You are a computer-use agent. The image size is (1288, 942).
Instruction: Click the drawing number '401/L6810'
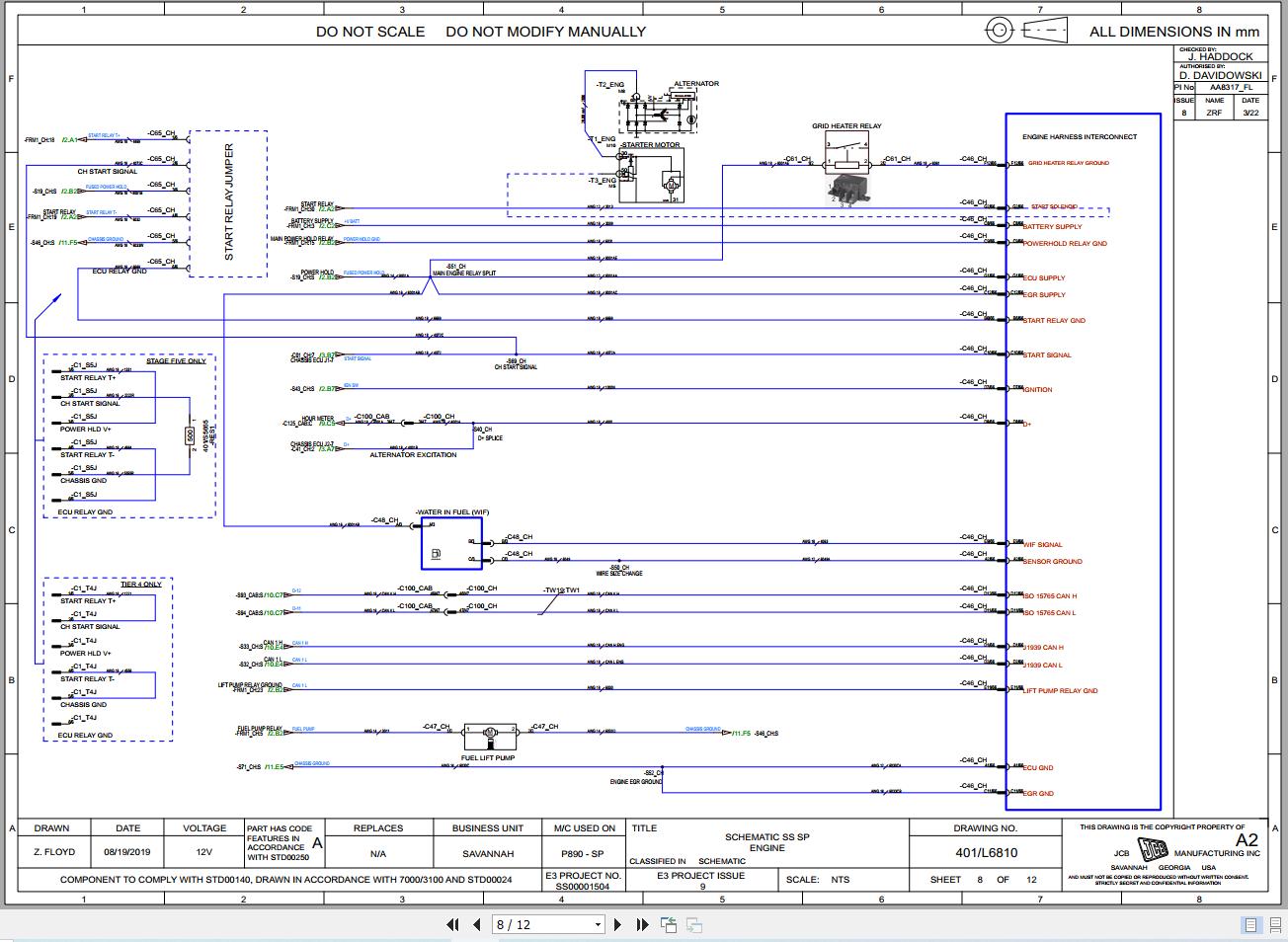(x=986, y=852)
